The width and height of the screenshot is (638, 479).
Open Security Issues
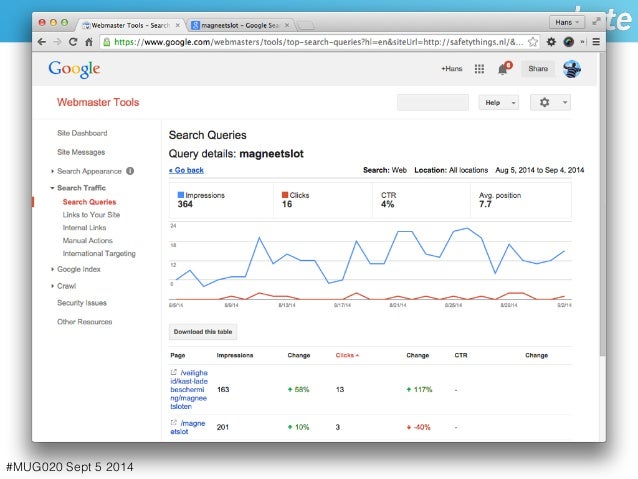82,303
